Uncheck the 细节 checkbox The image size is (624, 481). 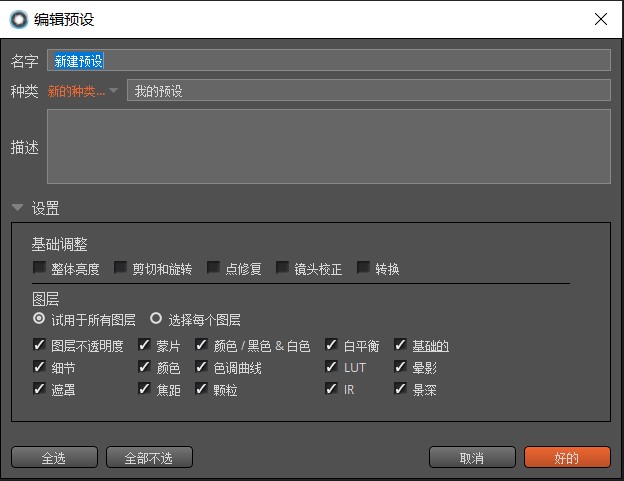pyautogui.click(x=39, y=366)
